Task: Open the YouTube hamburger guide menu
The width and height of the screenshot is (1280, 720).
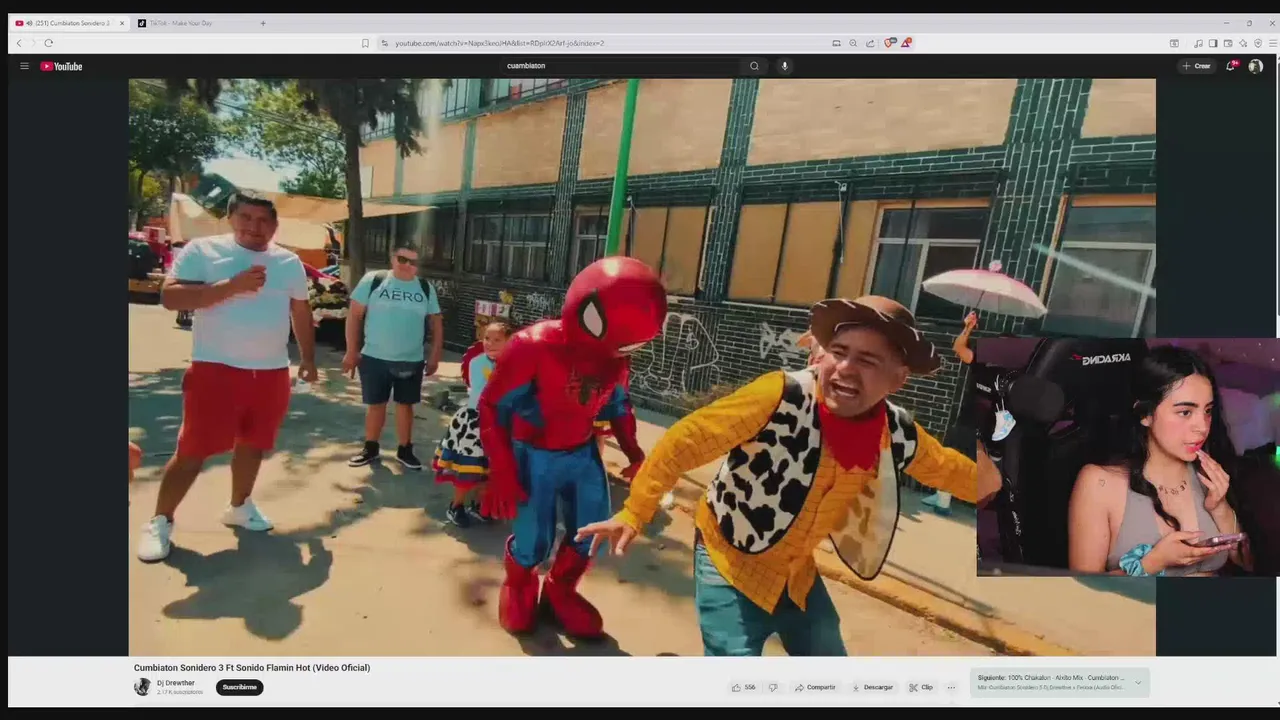Action: pyautogui.click(x=24, y=66)
